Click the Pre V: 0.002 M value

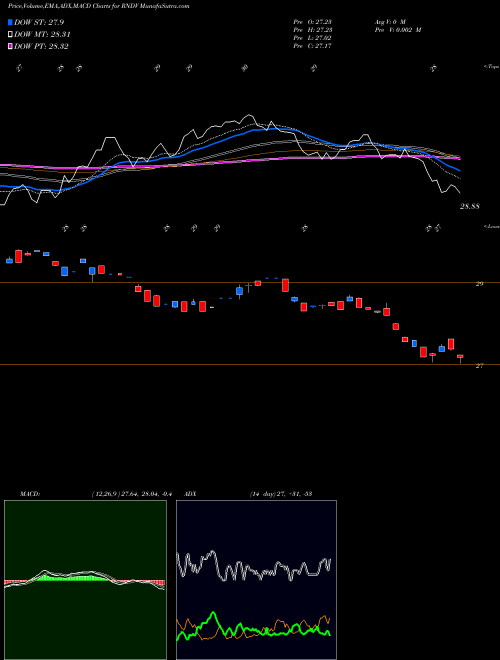coord(397,30)
